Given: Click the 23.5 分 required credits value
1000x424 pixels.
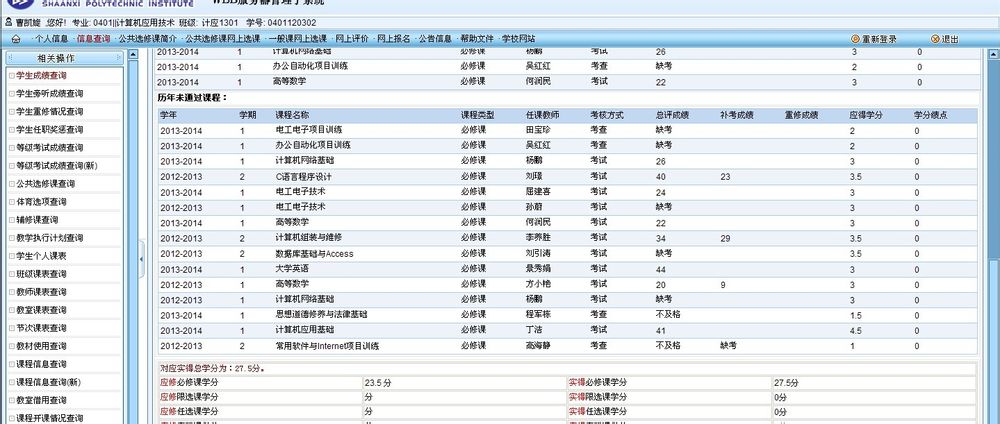Looking at the screenshot, I should [378, 383].
